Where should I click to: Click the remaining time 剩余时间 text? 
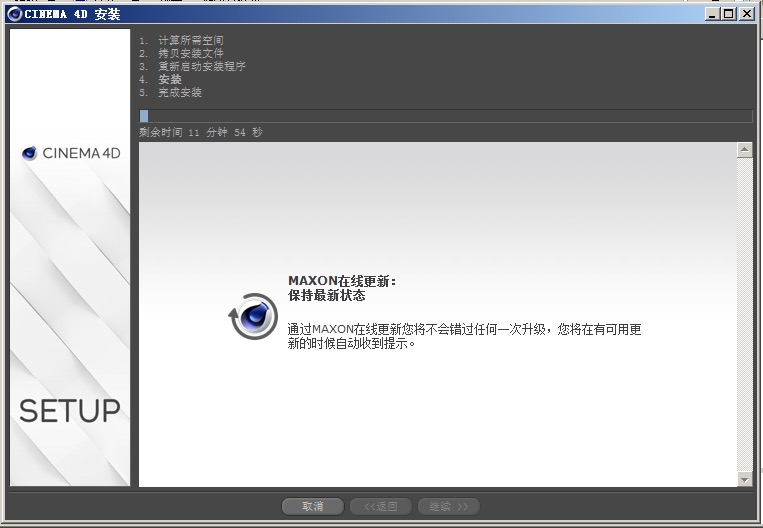click(201, 132)
